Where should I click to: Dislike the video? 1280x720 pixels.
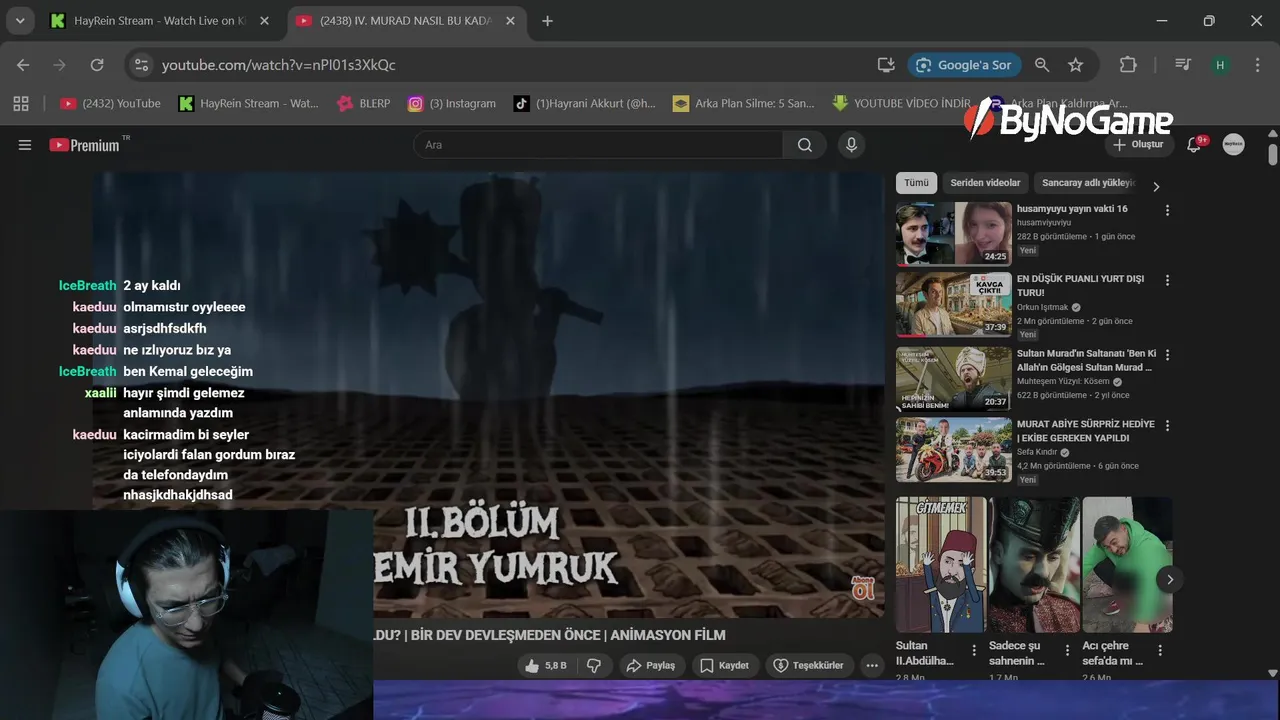click(x=594, y=665)
